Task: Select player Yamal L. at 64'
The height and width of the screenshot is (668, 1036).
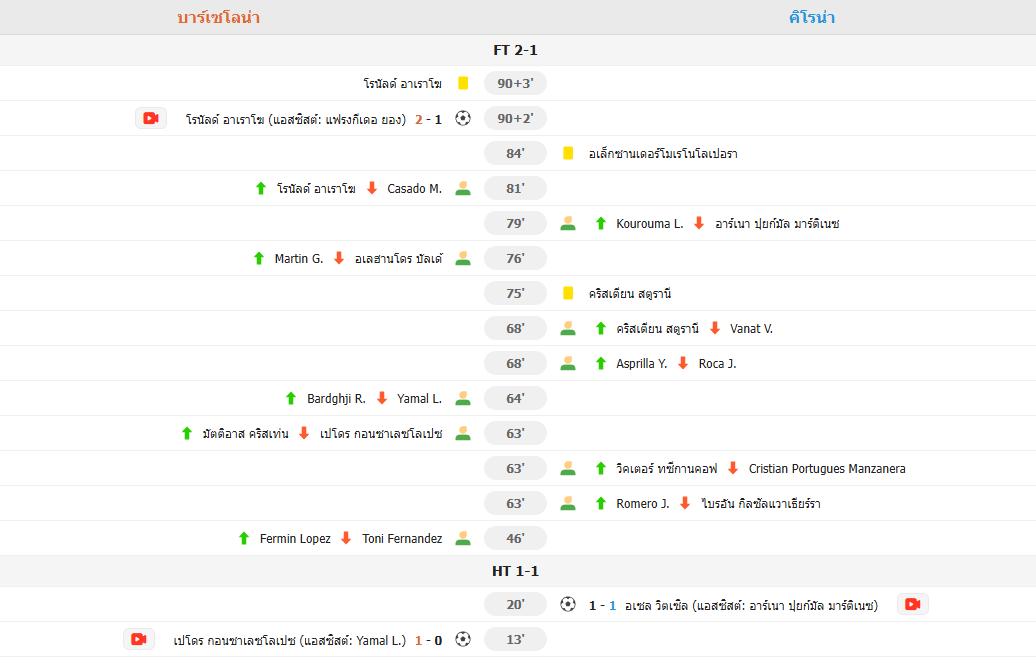Action: pyautogui.click(x=419, y=399)
